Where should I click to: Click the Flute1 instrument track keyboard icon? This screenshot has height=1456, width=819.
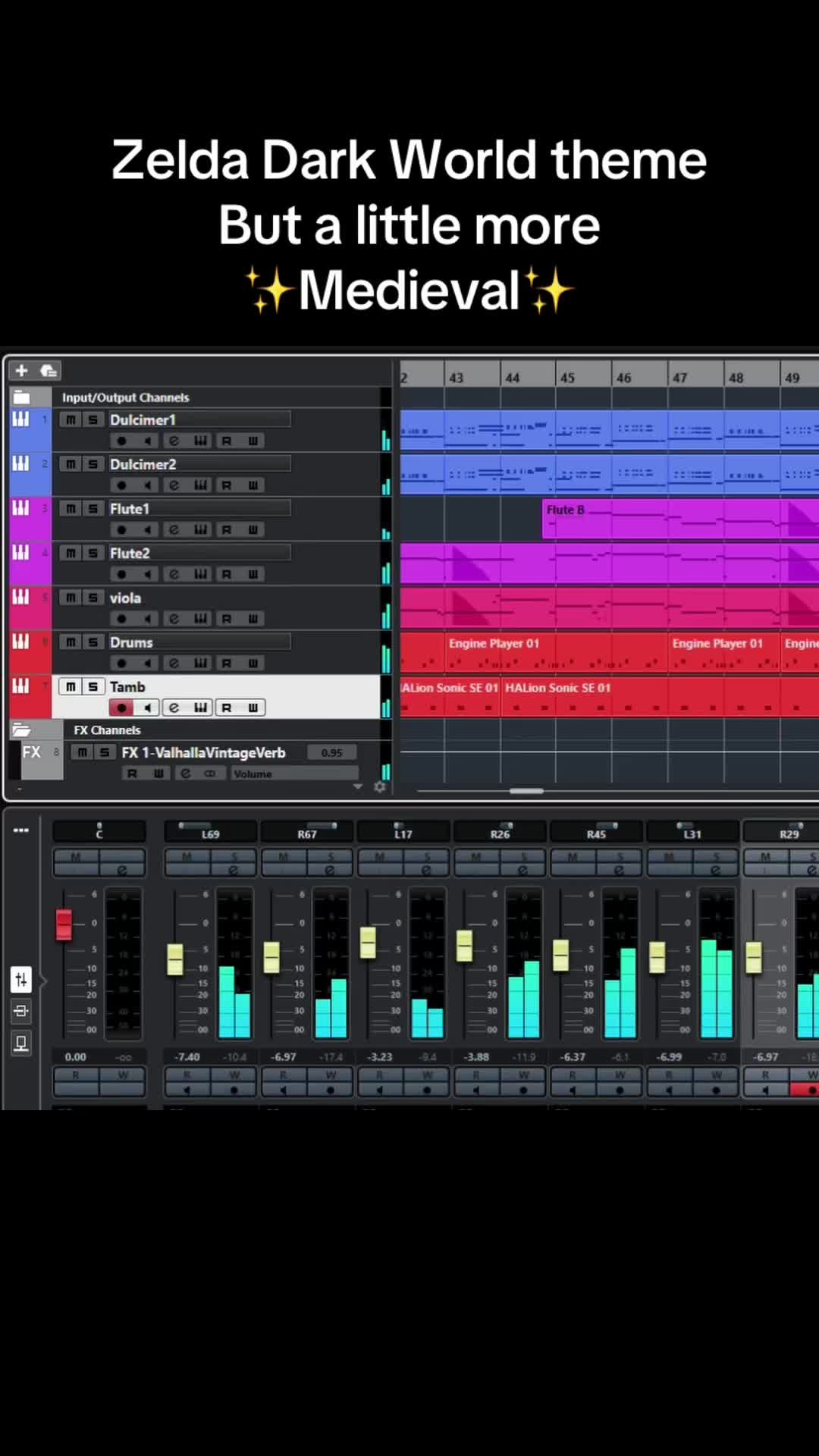click(x=20, y=507)
